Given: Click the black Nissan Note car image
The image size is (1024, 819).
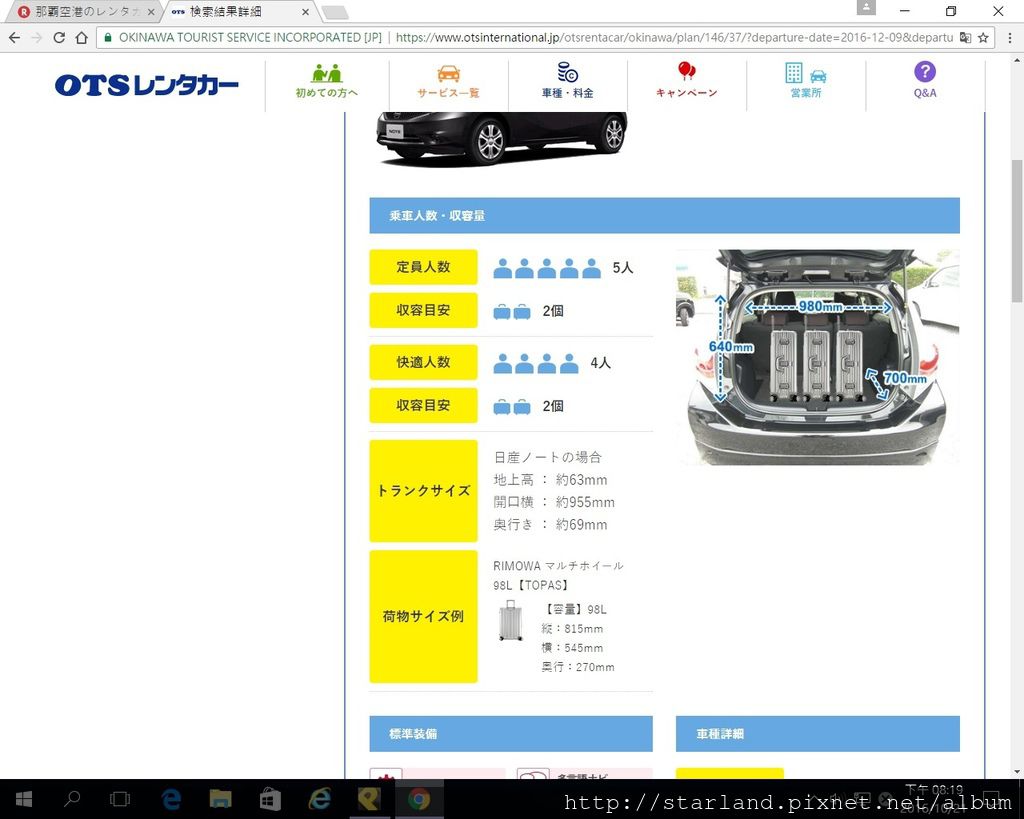Looking at the screenshot, I should (502, 138).
